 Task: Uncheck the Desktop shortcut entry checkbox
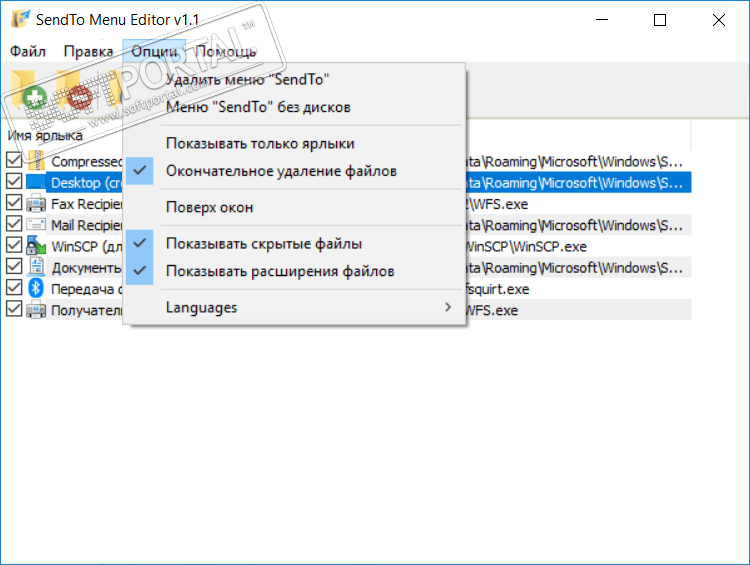pos(14,181)
